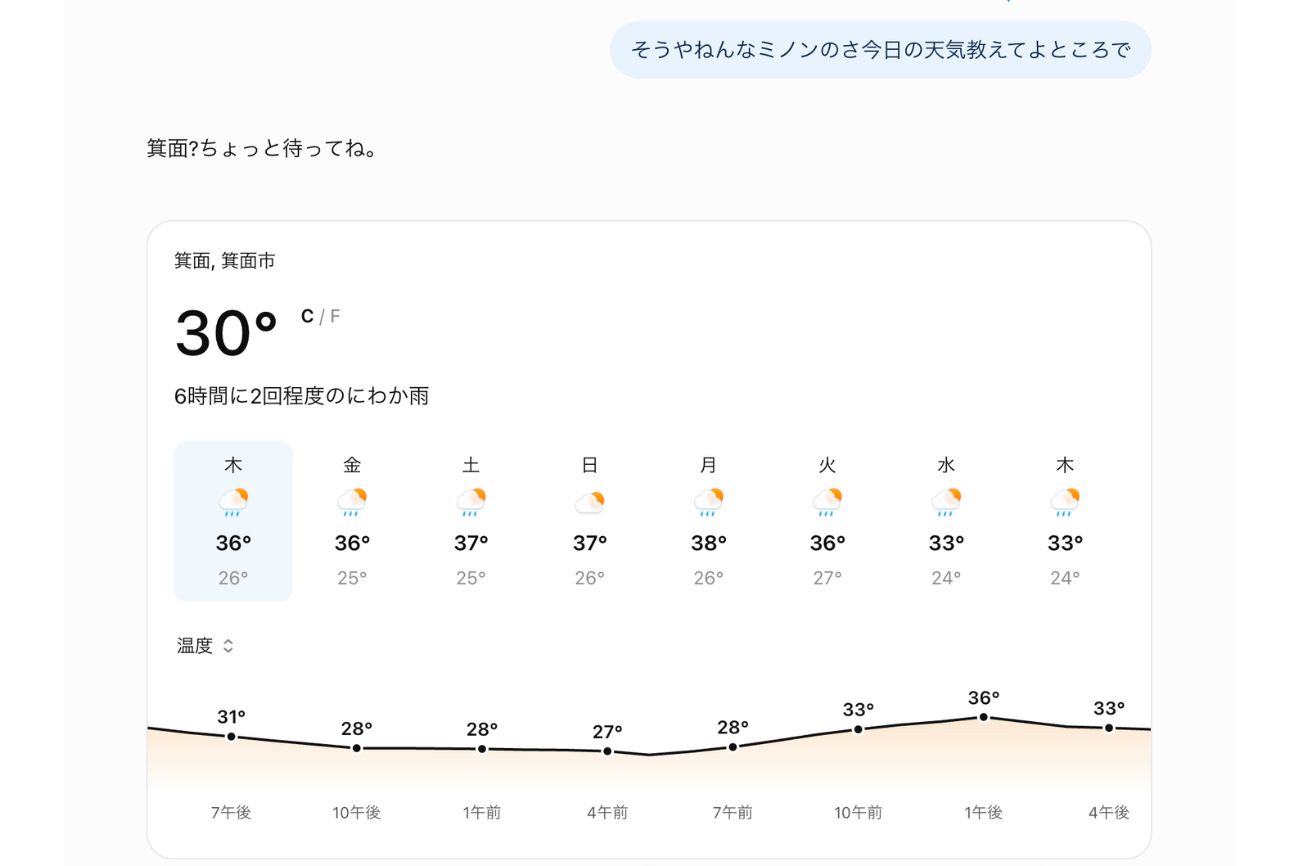The width and height of the screenshot is (1300, 866).
Task: Click the 36° point at 1午後 on graph
Action: point(984,717)
